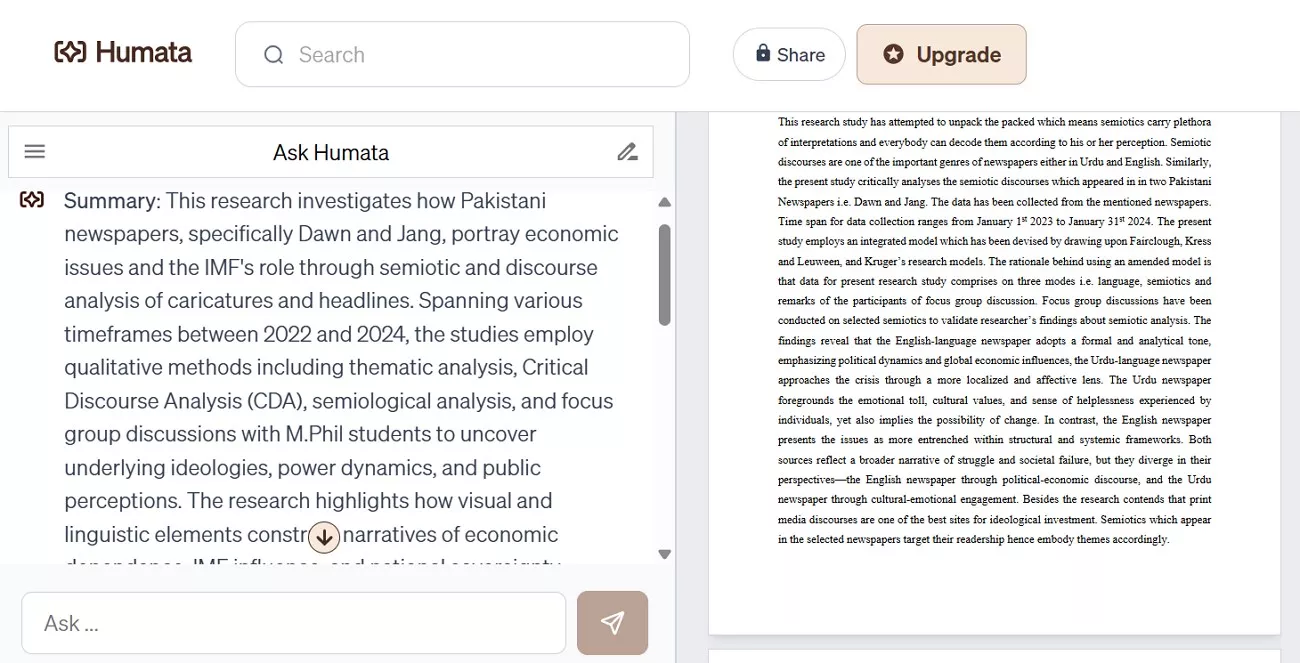
Task: Click the scroll-up chevron above the scrollbar
Action: pyautogui.click(x=664, y=201)
